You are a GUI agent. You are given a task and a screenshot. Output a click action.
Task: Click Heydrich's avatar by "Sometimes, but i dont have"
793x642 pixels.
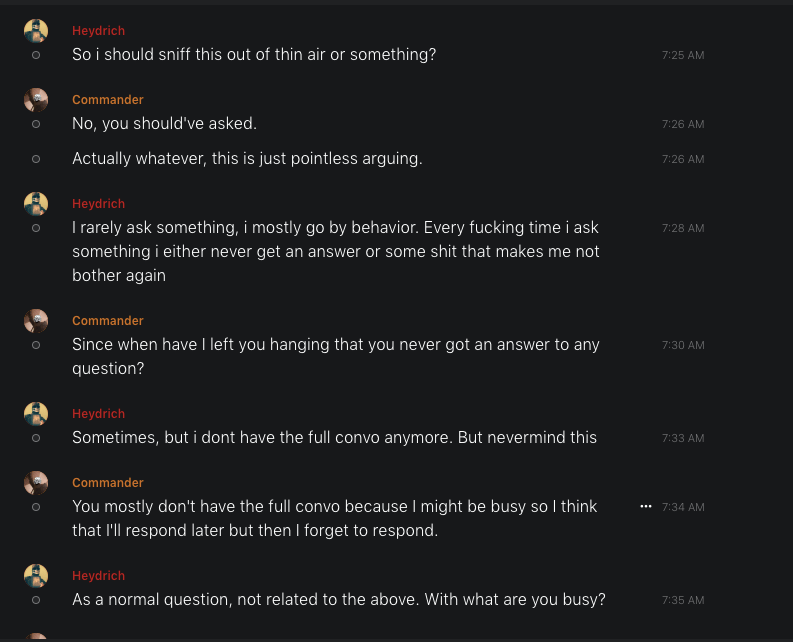[36, 414]
